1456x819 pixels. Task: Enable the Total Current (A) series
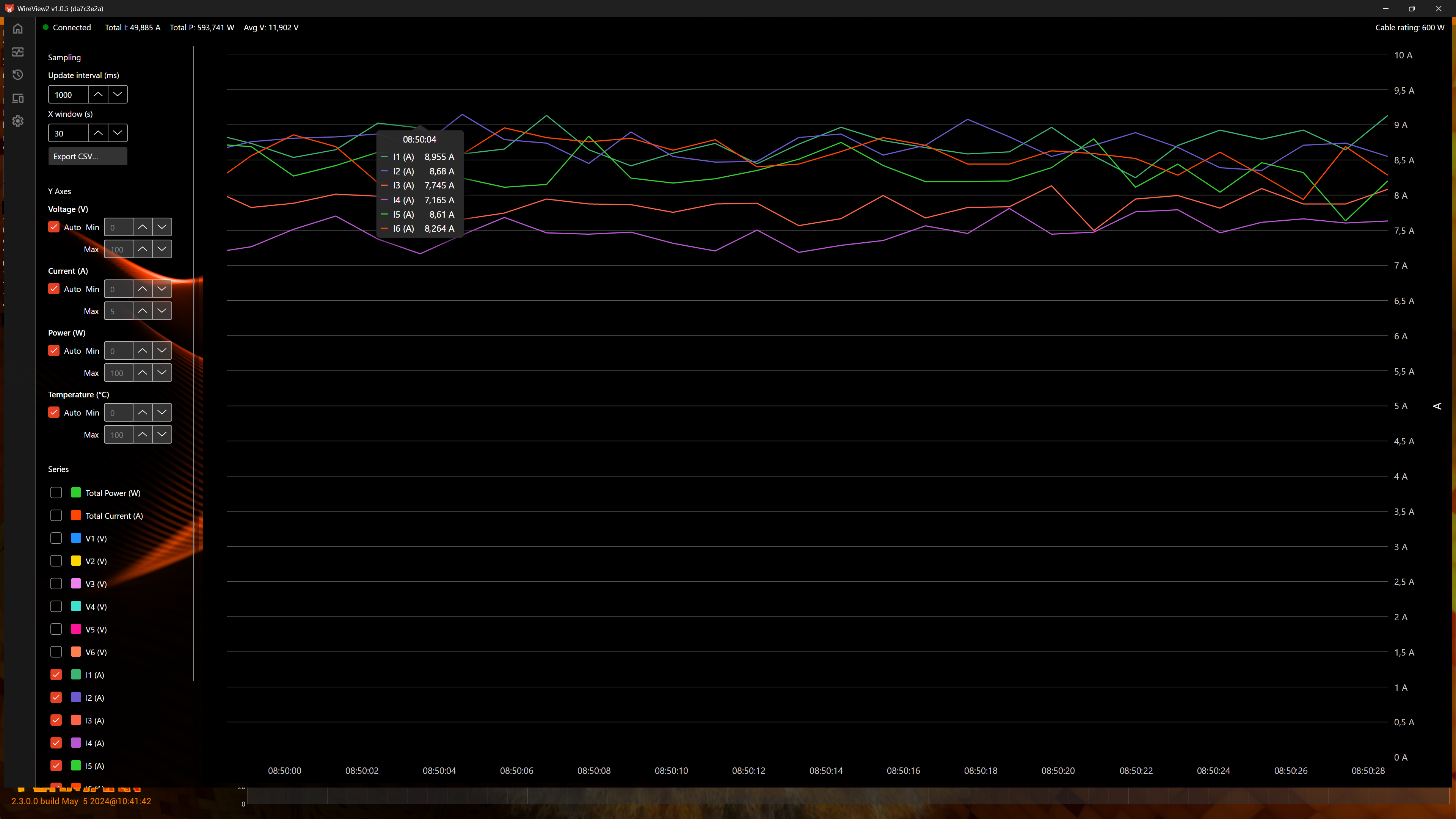pyautogui.click(x=56, y=516)
